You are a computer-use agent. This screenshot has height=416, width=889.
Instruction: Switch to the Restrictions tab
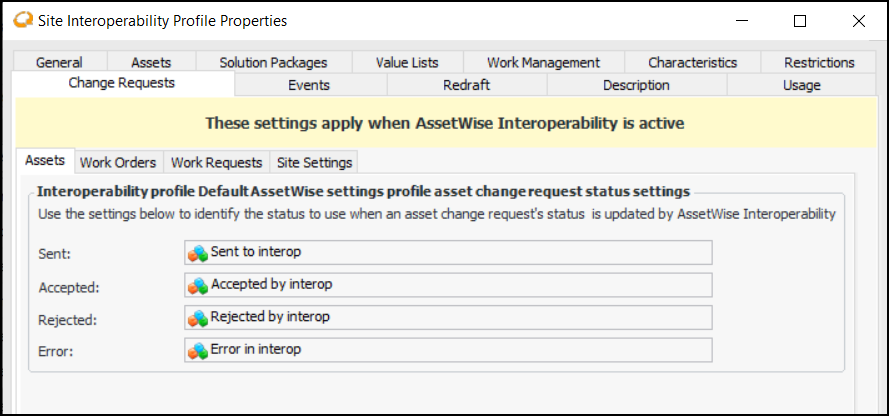click(819, 62)
